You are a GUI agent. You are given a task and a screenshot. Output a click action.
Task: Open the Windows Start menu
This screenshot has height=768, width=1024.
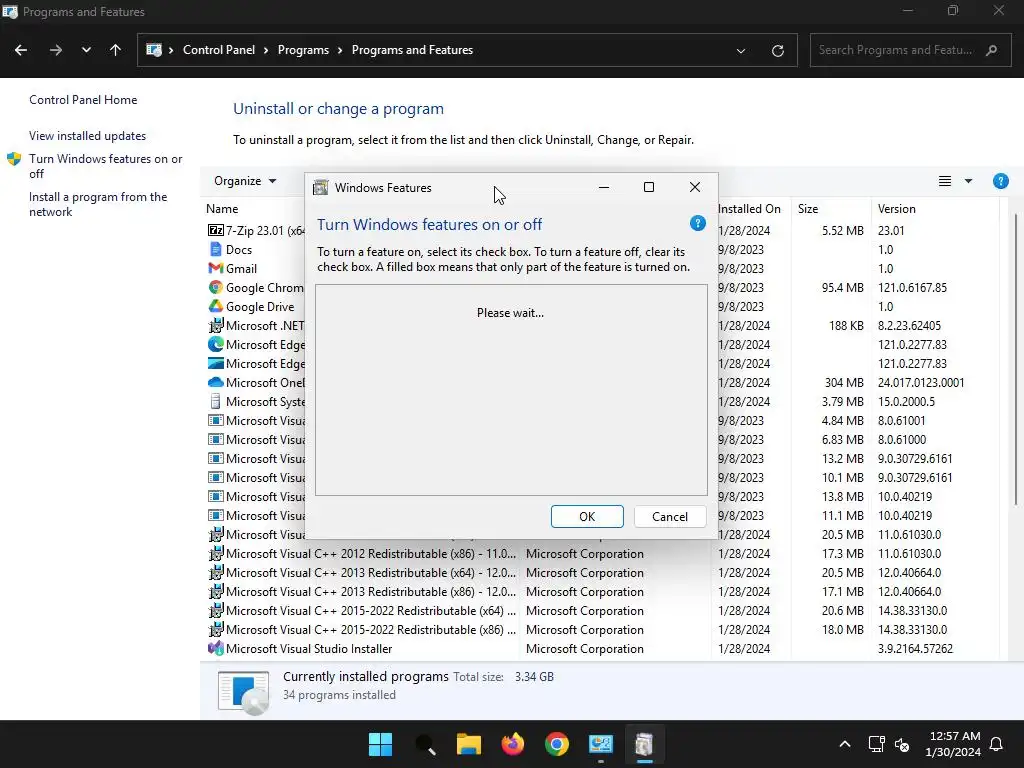(380, 744)
